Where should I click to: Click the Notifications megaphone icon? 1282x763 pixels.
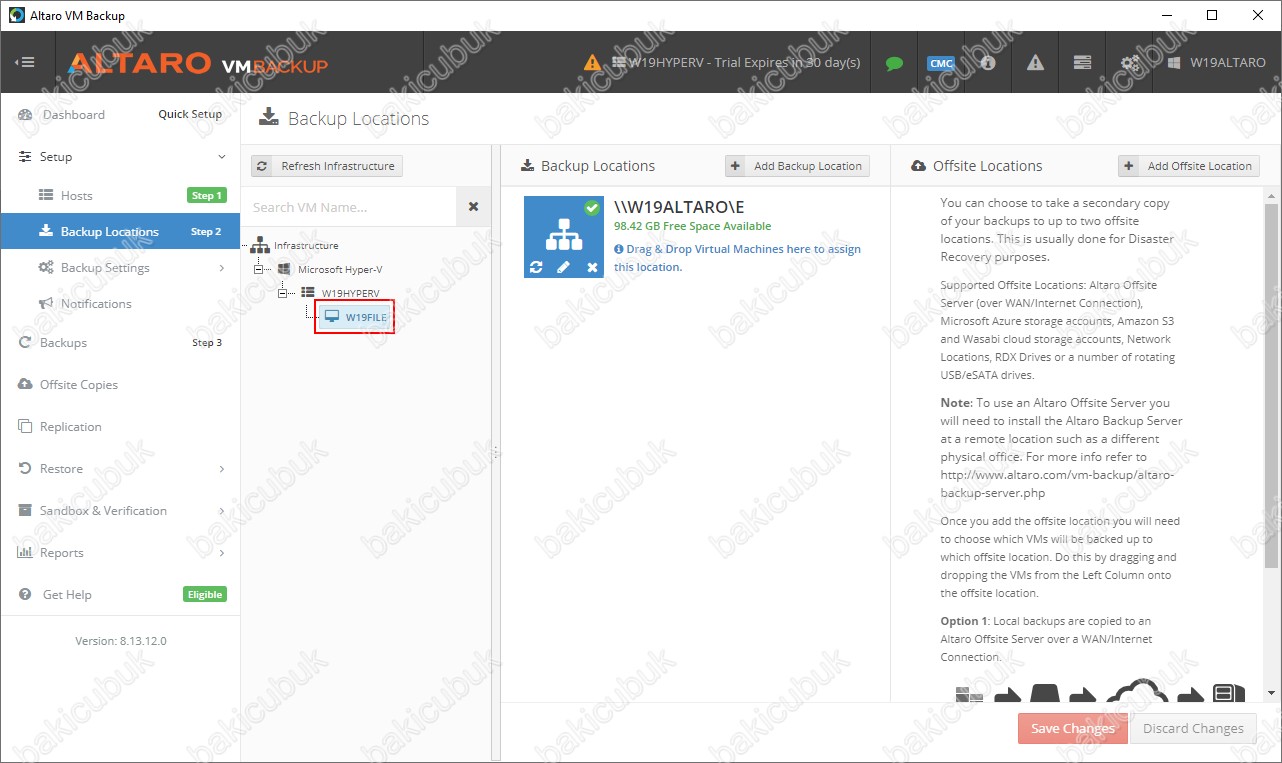point(46,304)
